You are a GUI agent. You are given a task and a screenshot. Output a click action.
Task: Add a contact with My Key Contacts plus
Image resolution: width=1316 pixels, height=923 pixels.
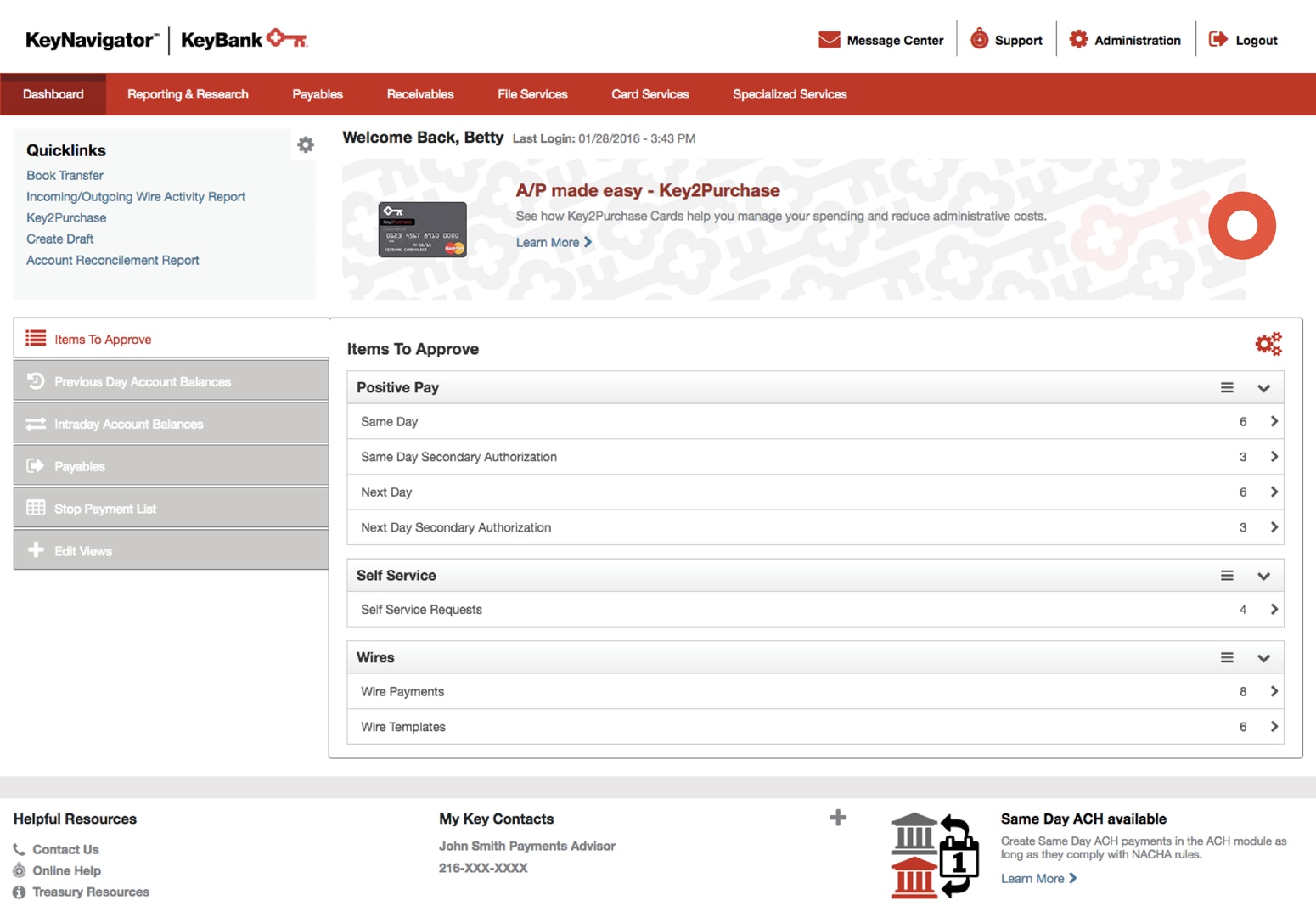click(838, 818)
